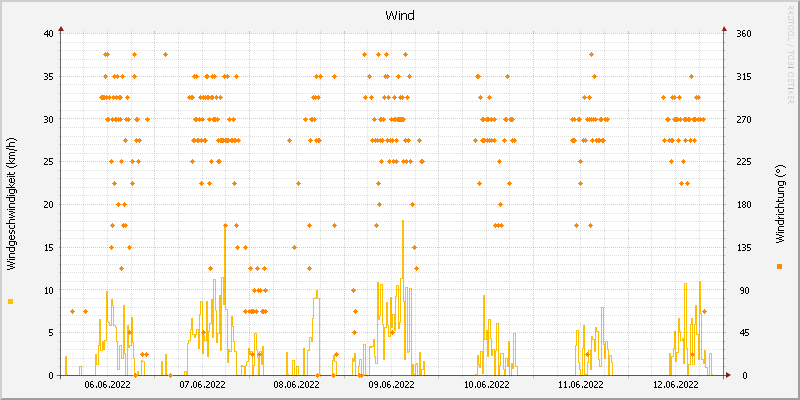Click the orange wind direction legend square

(x=779, y=266)
